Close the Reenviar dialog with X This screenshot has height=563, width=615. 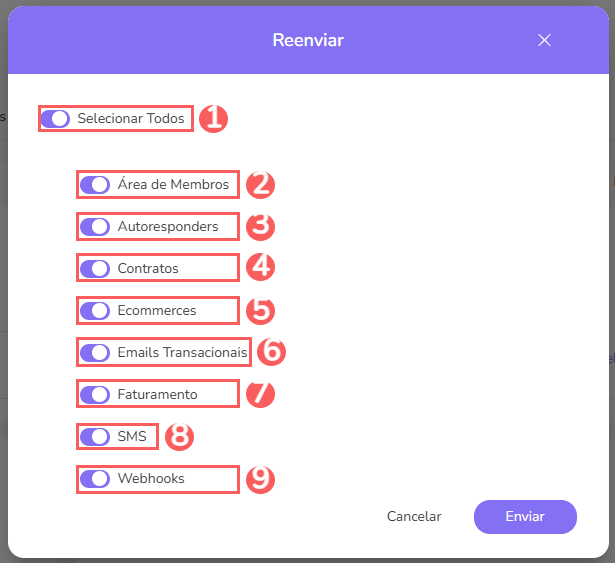click(x=544, y=40)
